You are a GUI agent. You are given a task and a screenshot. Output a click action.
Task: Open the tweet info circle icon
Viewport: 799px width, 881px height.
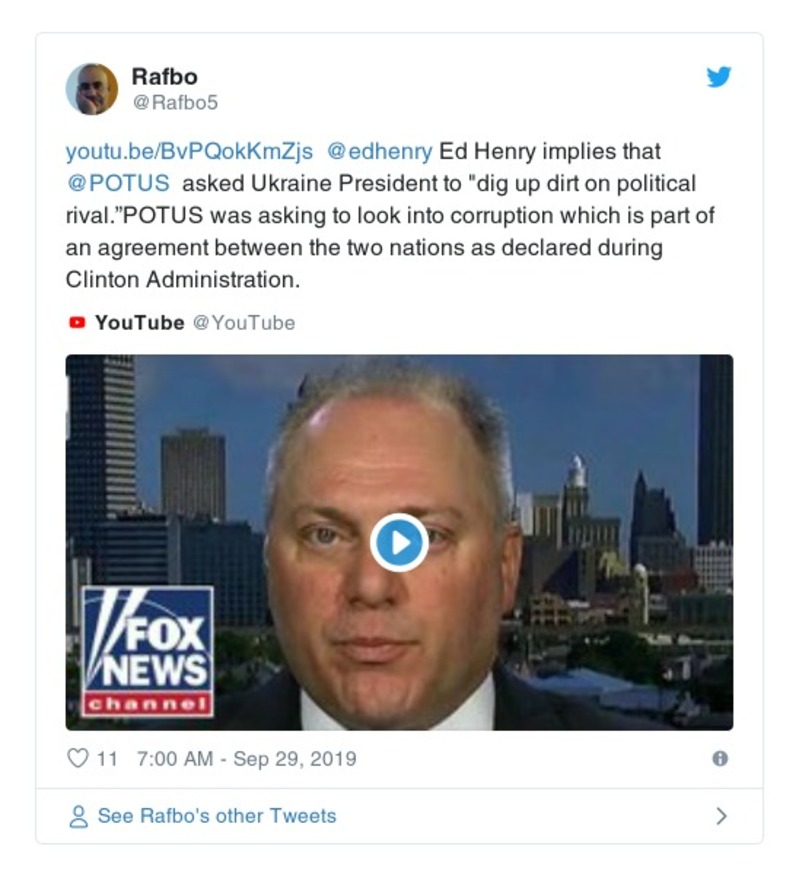coord(720,759)
